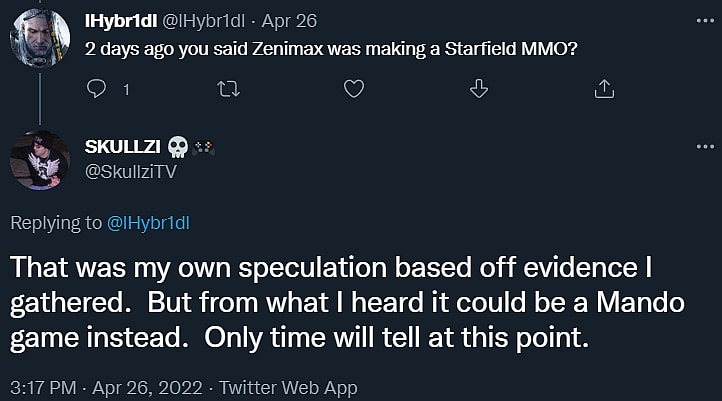
Task: Like IHybr1dl's tweet with the heart
Action: click(x=352, y=90)
